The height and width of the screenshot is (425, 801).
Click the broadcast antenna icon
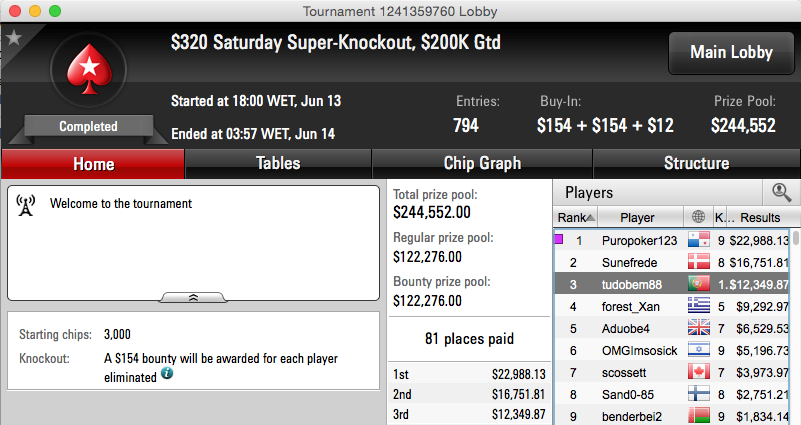pos(26,205)
